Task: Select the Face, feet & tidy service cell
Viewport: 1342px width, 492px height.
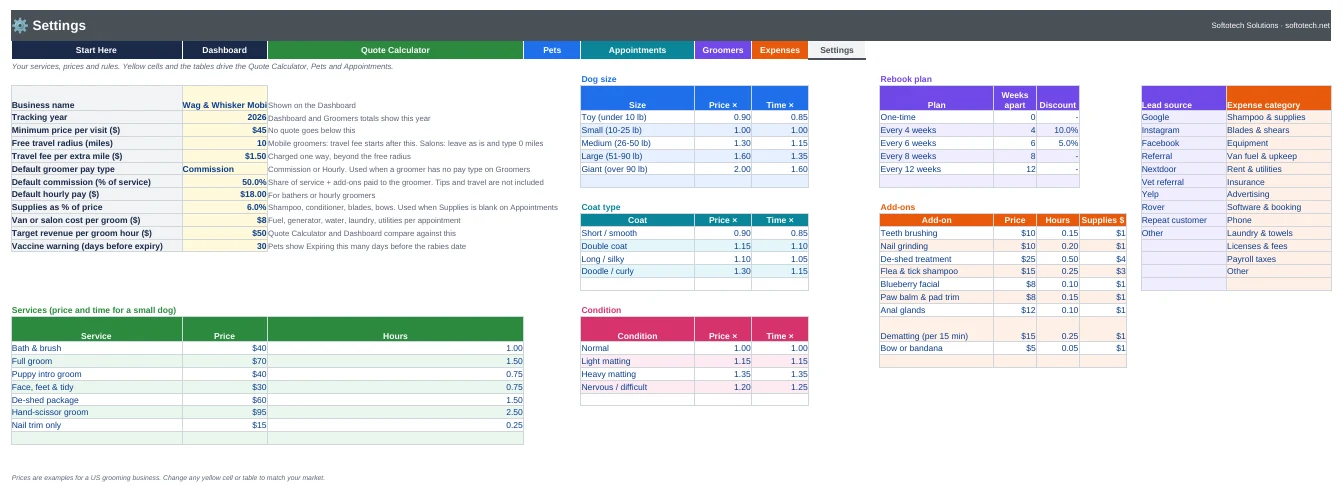Action: 97,387
